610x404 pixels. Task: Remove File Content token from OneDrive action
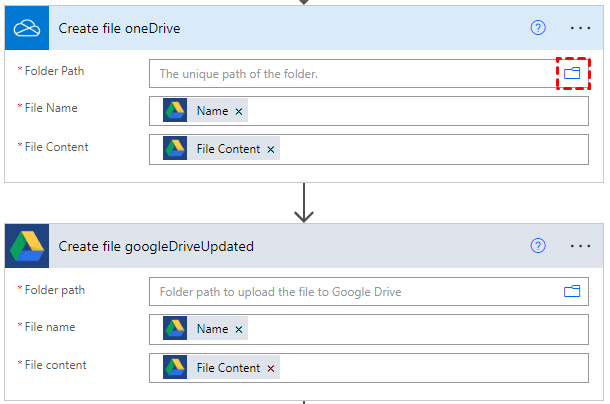pyautogui.click(x=271, y=150)
